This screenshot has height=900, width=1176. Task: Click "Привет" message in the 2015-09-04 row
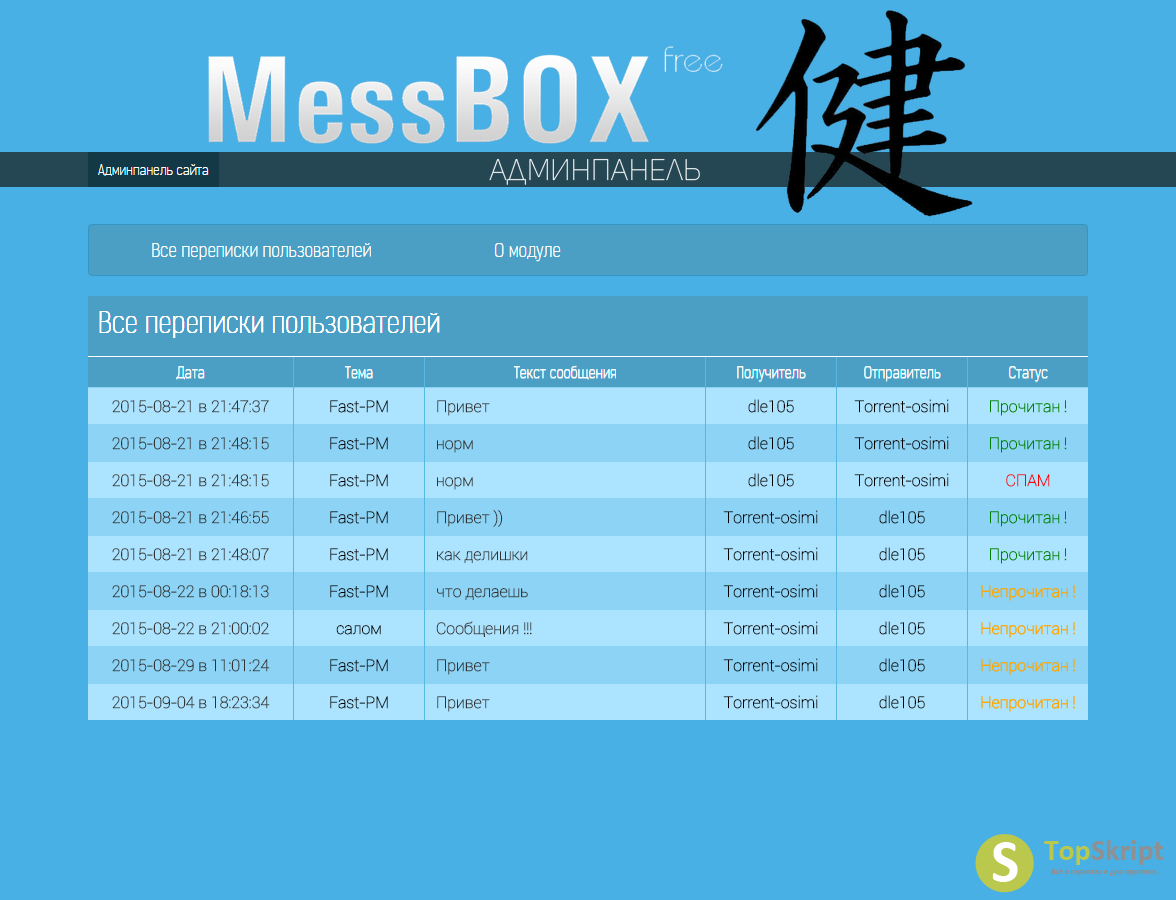[462, 703]
